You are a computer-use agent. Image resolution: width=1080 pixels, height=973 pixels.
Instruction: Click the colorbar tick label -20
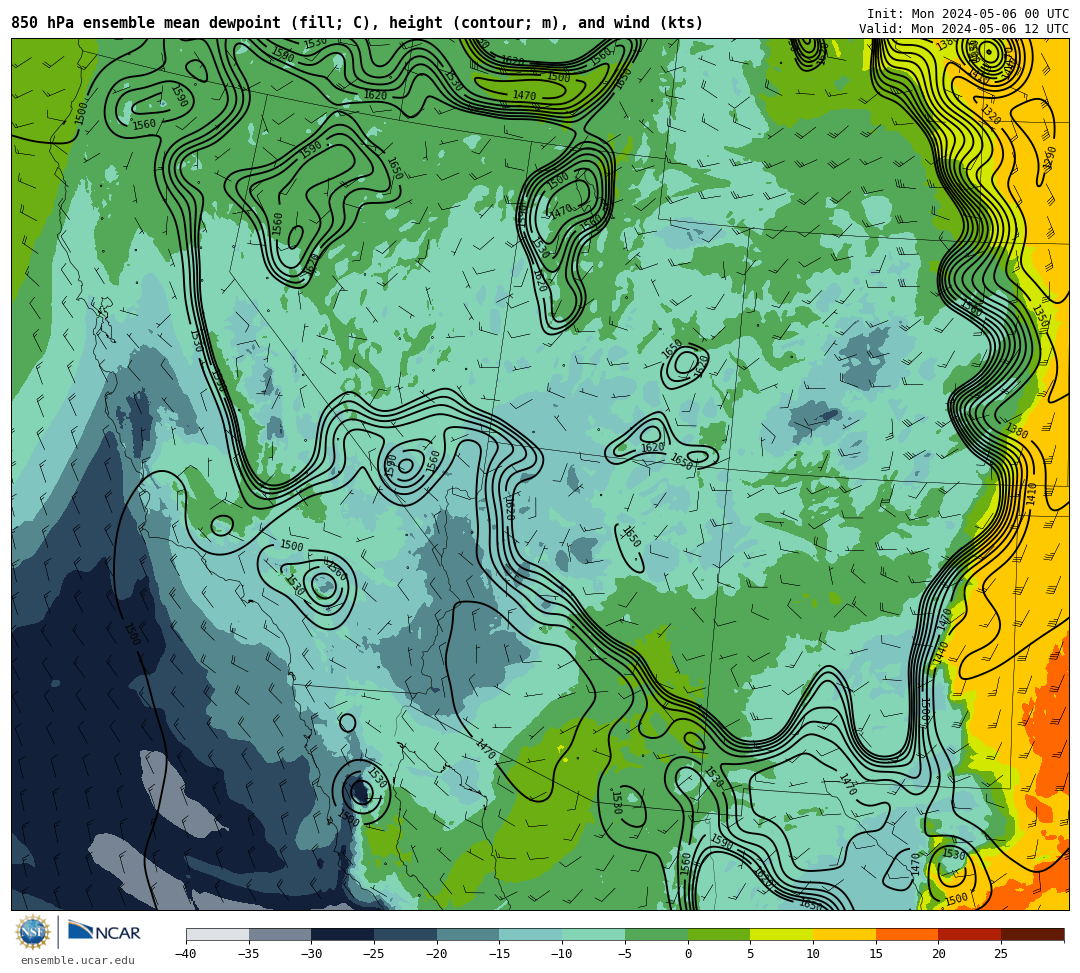[437, 954]
